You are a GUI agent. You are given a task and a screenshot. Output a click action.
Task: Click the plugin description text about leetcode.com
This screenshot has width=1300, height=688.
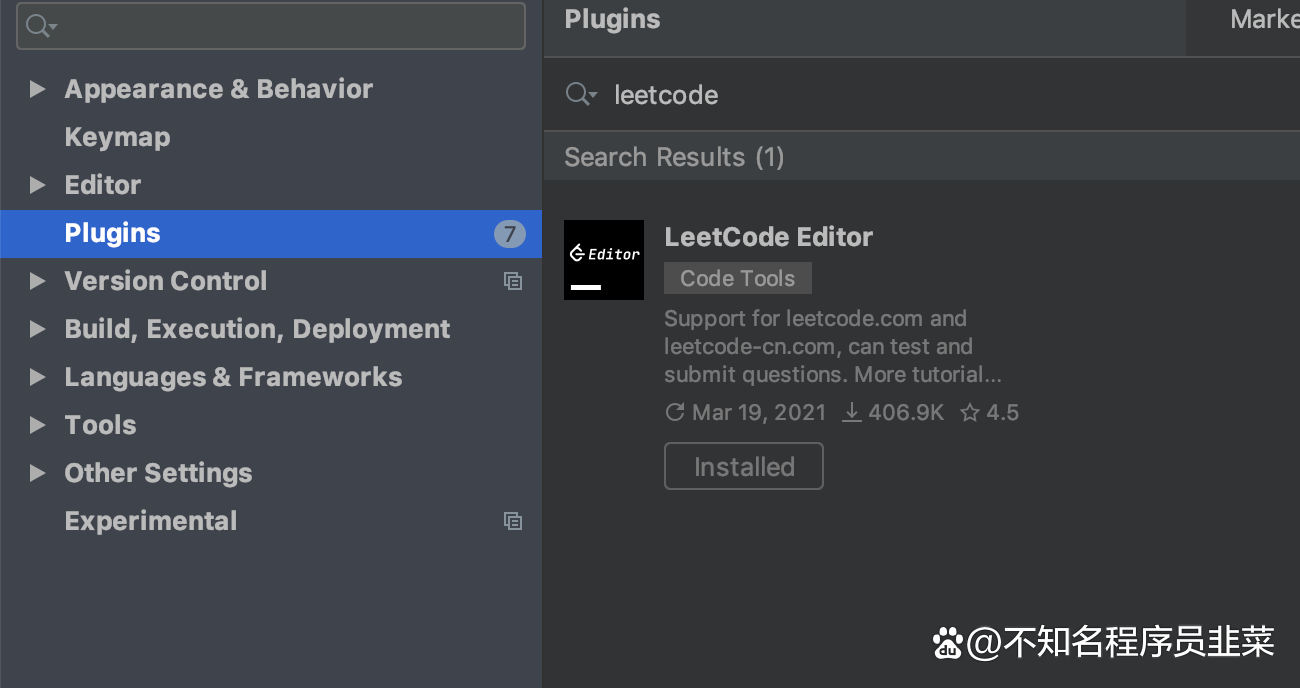click(x=833, y=347)
